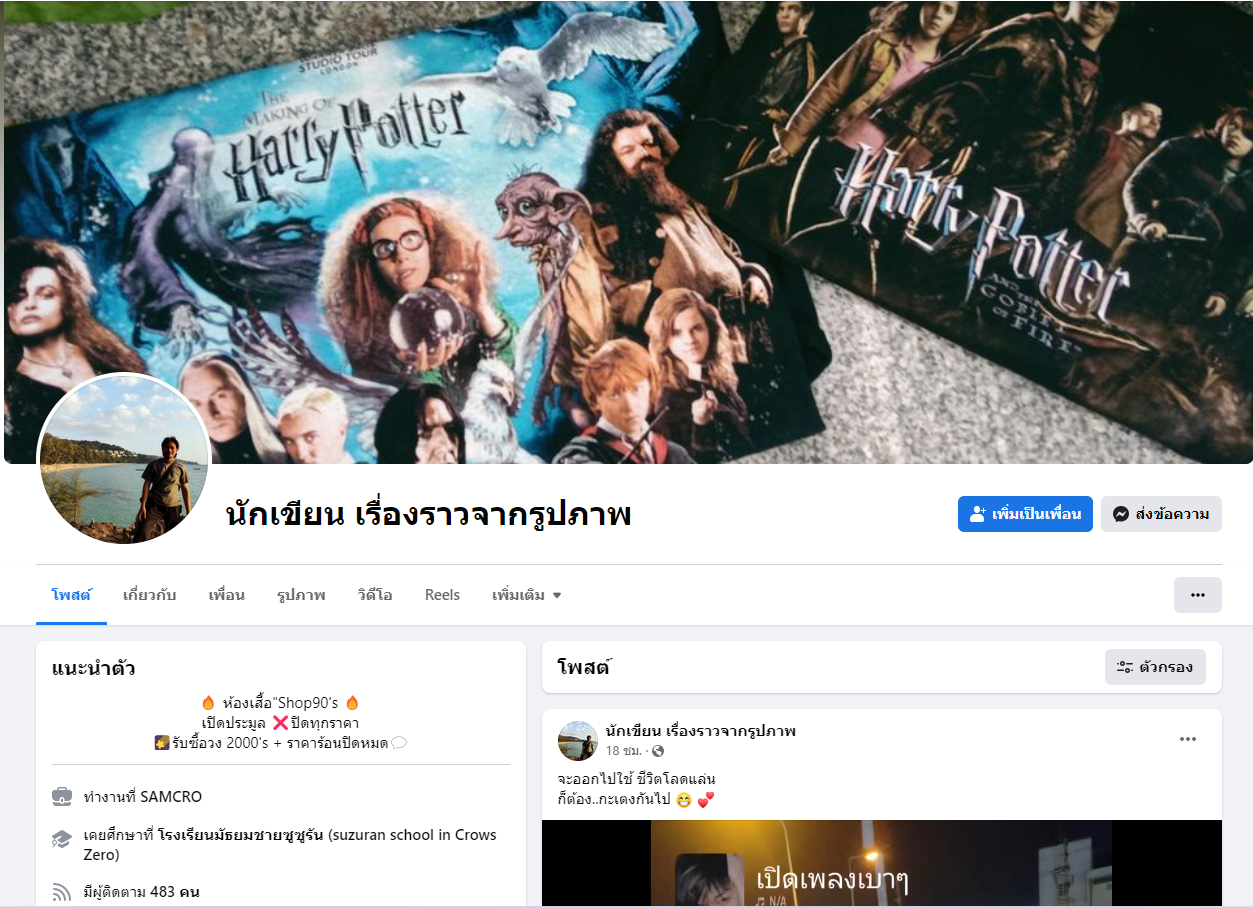Open the Harry Potter cover photo
Viewport: 1253px width, 907px height.
(x=628, y=232)
